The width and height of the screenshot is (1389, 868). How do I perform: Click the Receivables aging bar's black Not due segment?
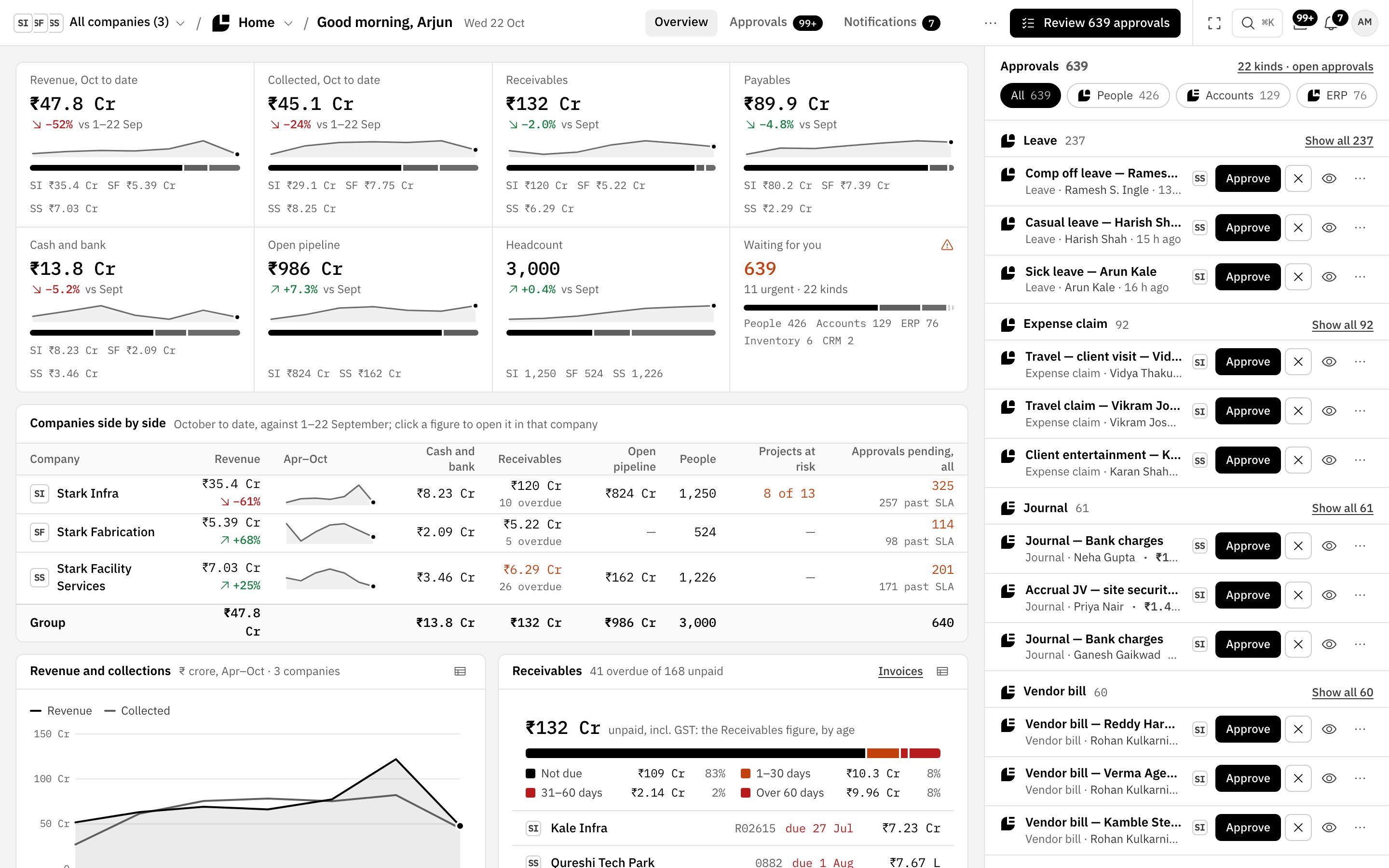click(x=695, y=753)
